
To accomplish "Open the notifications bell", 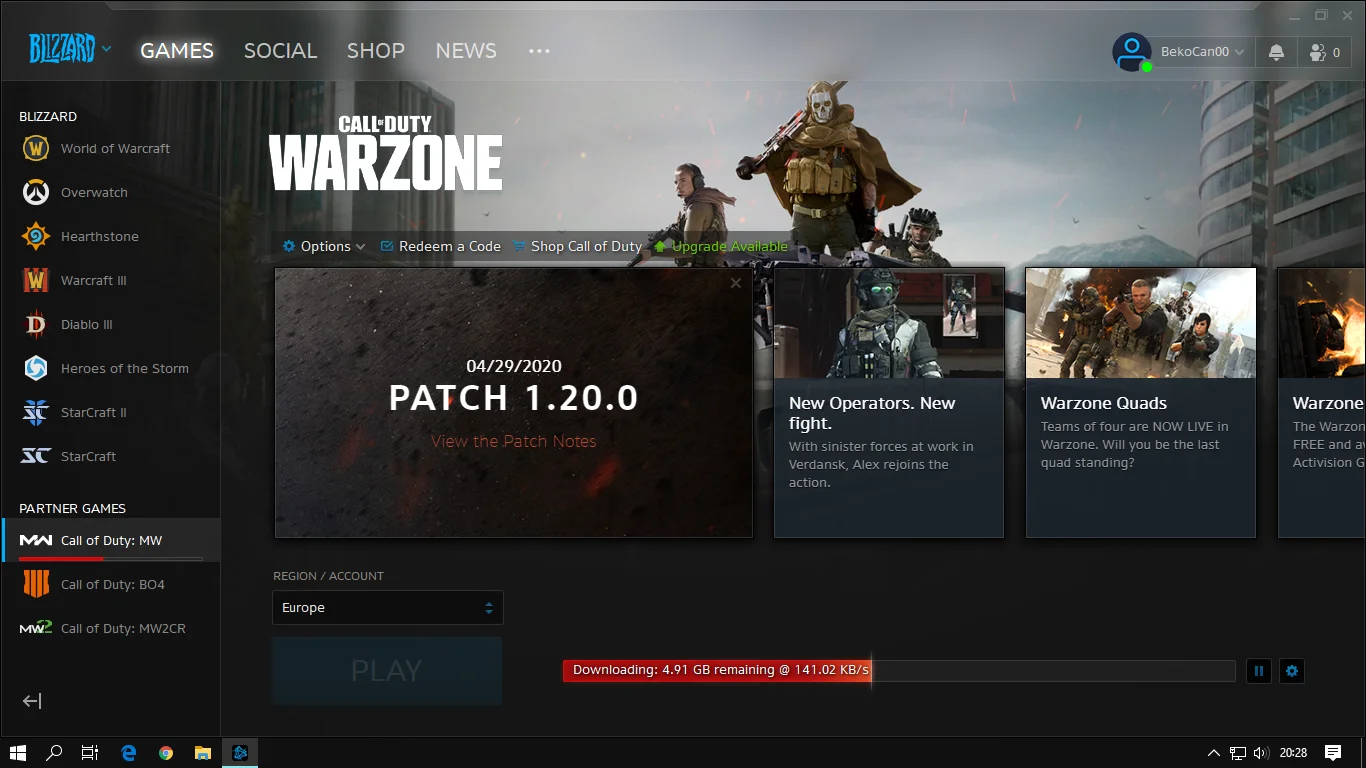I will click(1276, 53).
